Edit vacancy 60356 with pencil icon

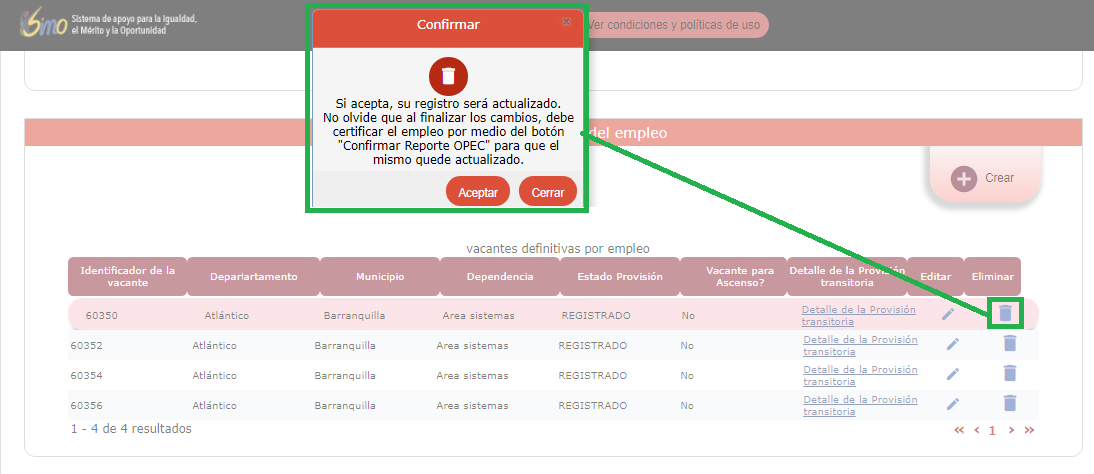[952, 405]
